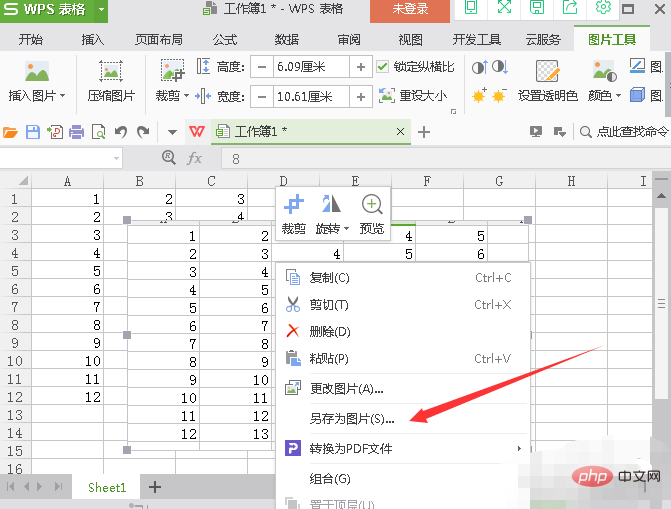Click the Undo arrow icon
This screenshot has width=671, height=509.
(121, 132)
